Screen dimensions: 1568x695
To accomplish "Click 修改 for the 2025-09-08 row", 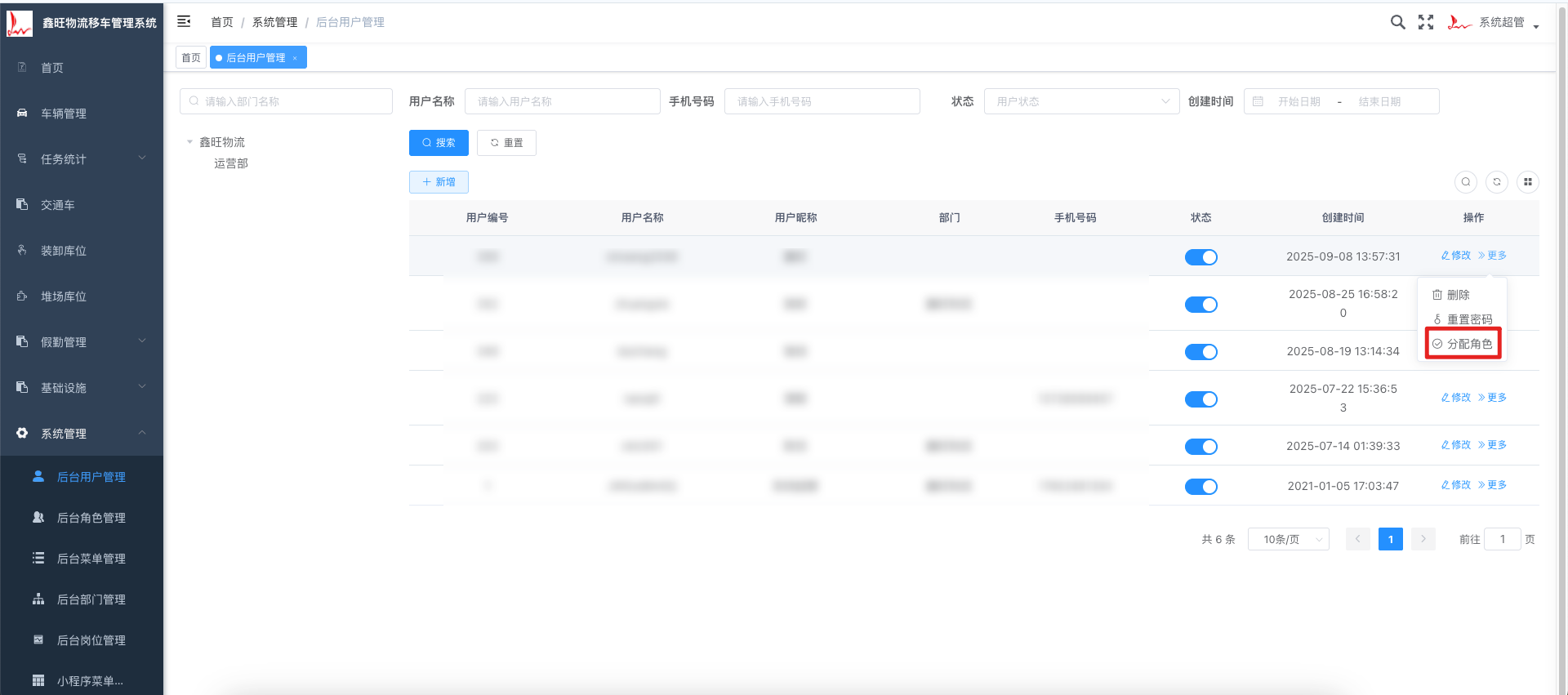I will pos(1456,256).
